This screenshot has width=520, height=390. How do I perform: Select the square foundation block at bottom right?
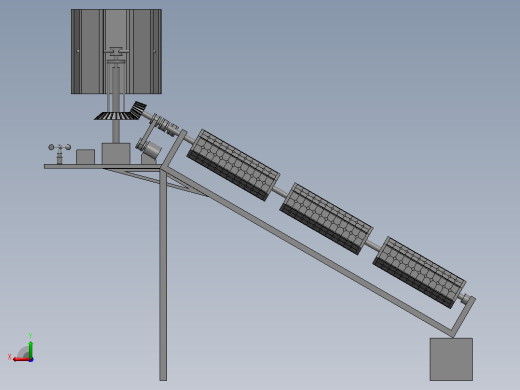pyautogui.click(x=451, y=359)
